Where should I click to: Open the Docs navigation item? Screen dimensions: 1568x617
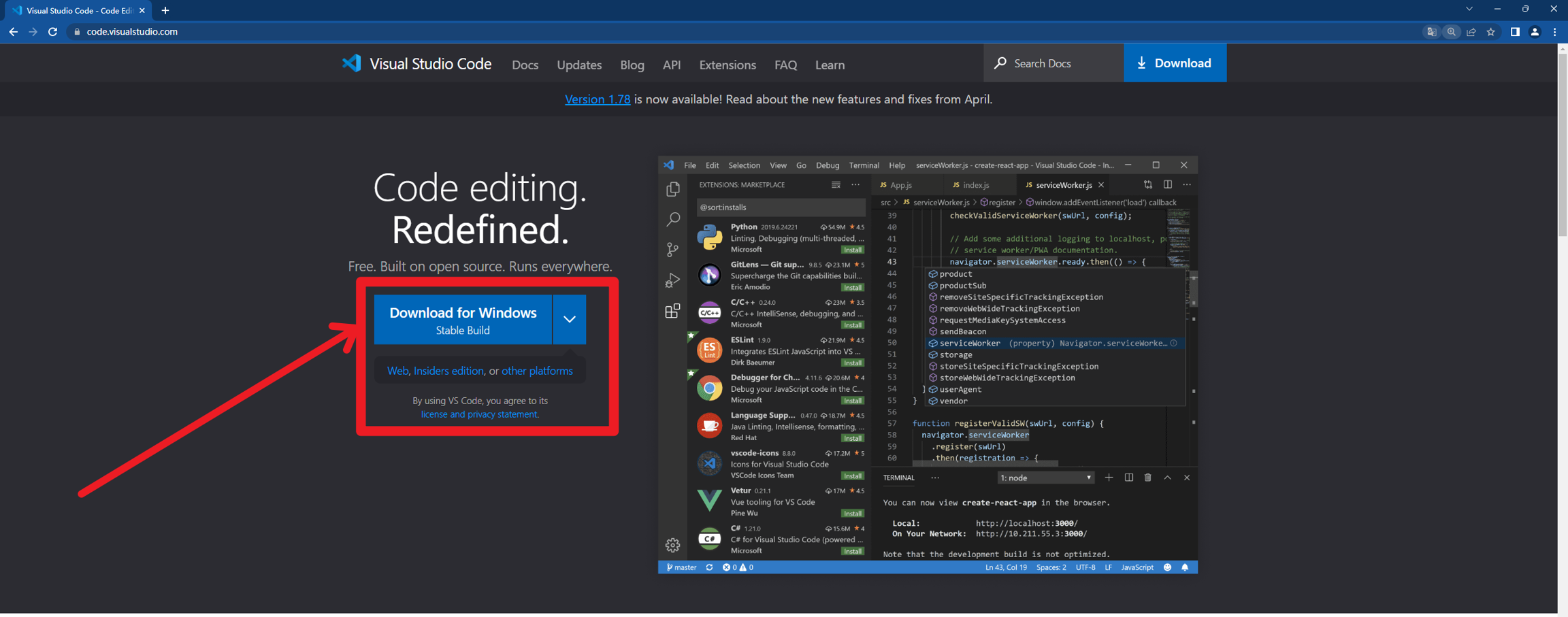click(x=525, y=65)
